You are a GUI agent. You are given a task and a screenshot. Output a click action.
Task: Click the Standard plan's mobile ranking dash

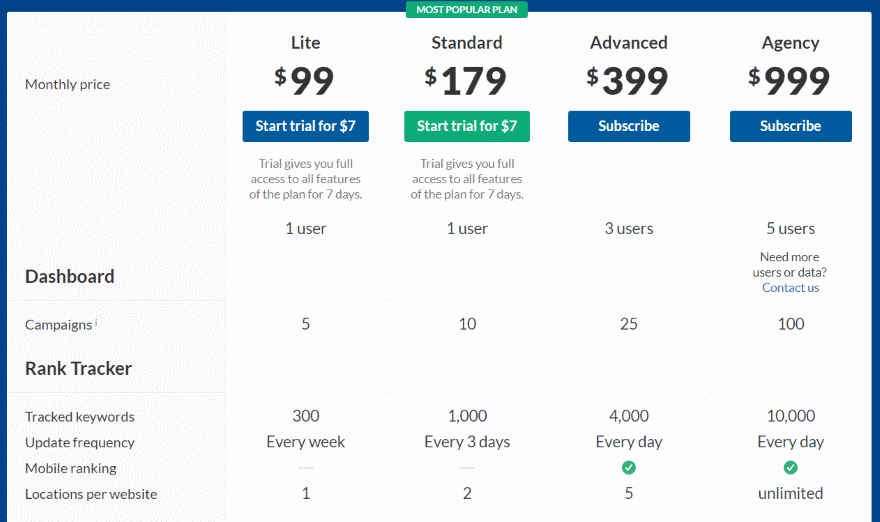coord(467,468)
